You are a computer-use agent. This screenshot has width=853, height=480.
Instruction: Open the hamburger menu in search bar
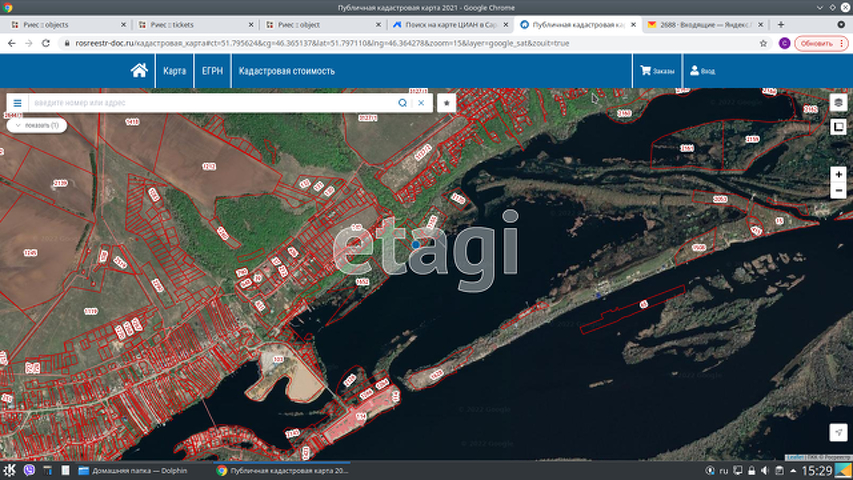tap(17, 102)
